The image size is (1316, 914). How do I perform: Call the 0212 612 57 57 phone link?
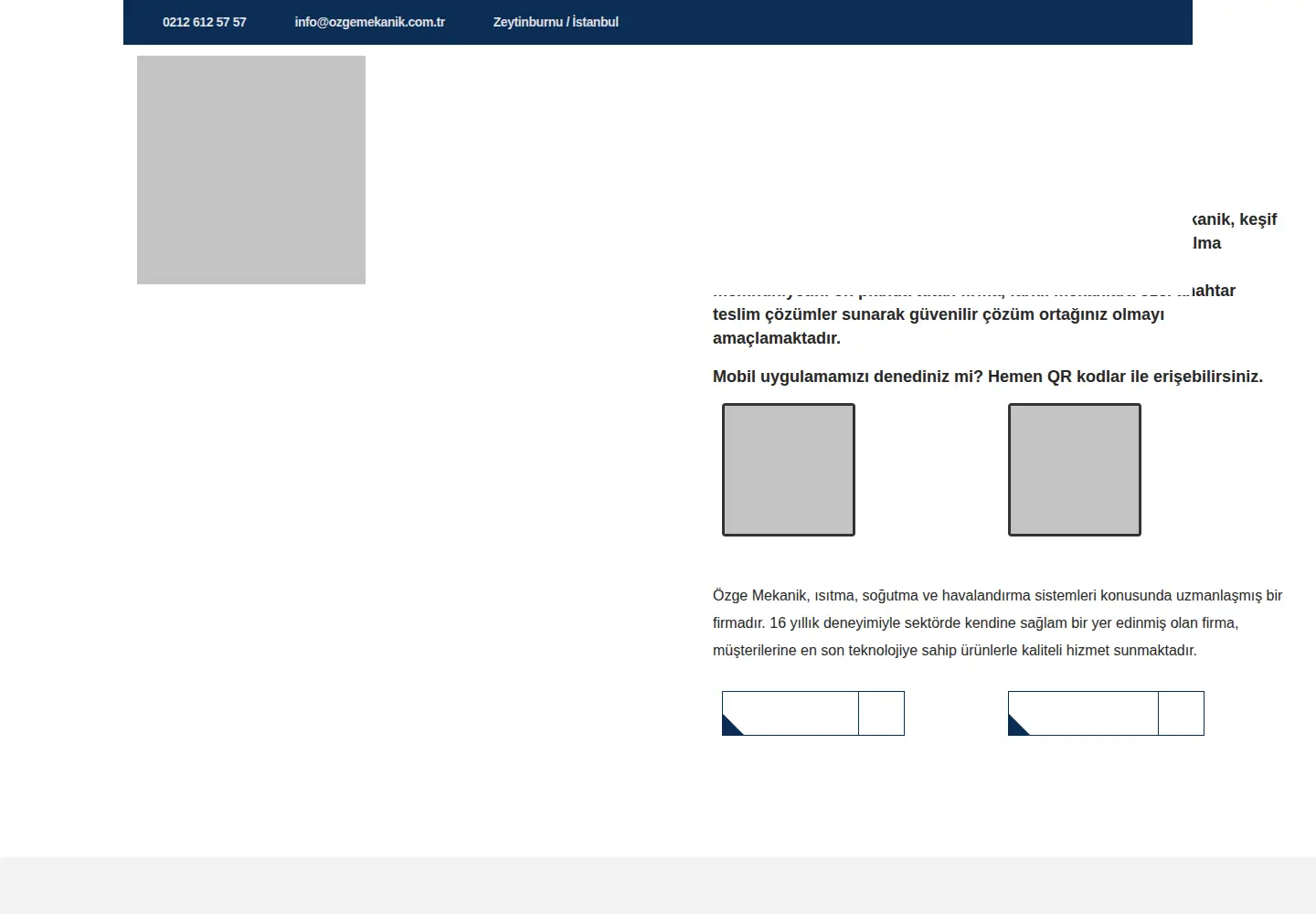[x=204, y=22]
